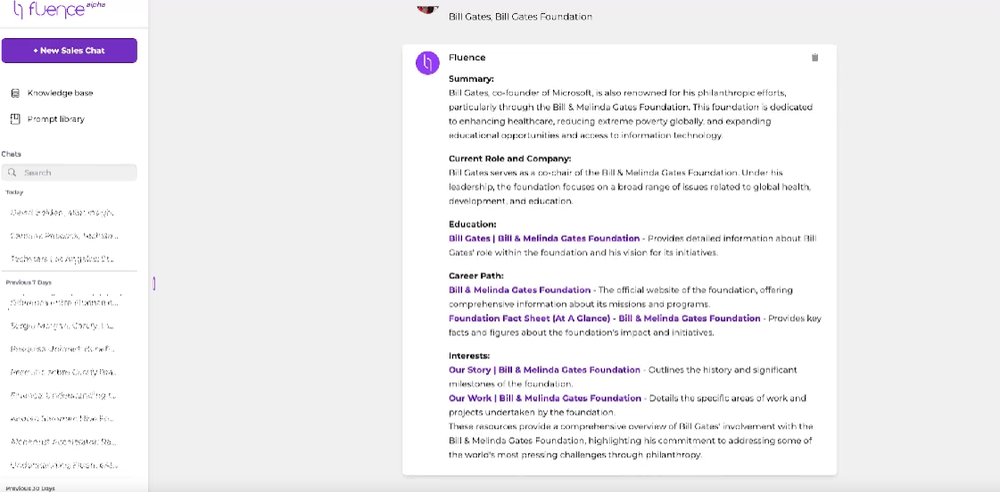
Task: Open 'Our Story | Bill & Melinda Gates Foundation' link
Action: tap(545, 370)
